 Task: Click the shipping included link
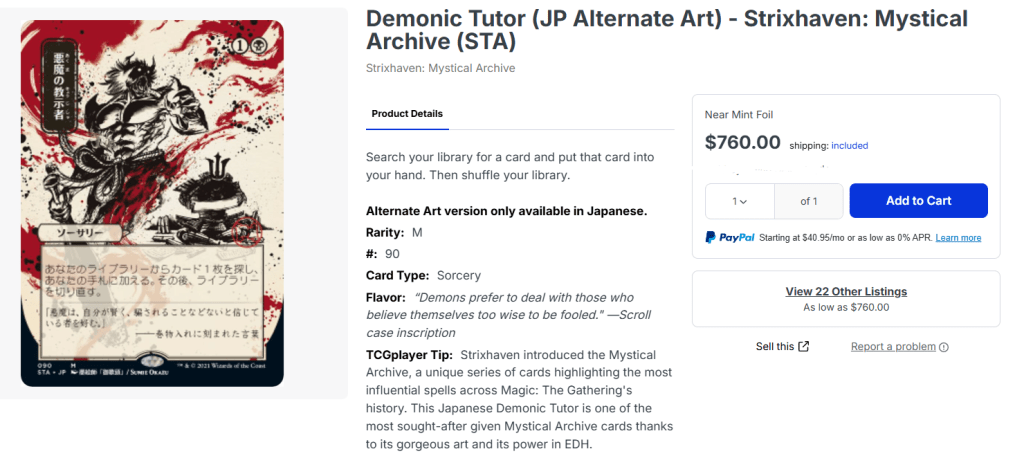click(x=849, y=146)
